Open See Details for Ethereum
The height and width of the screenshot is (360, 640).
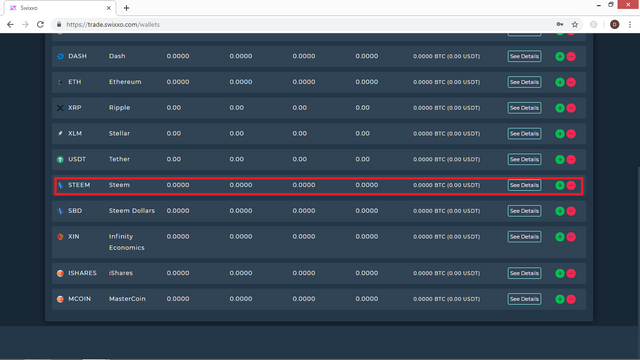click(524, 82)
